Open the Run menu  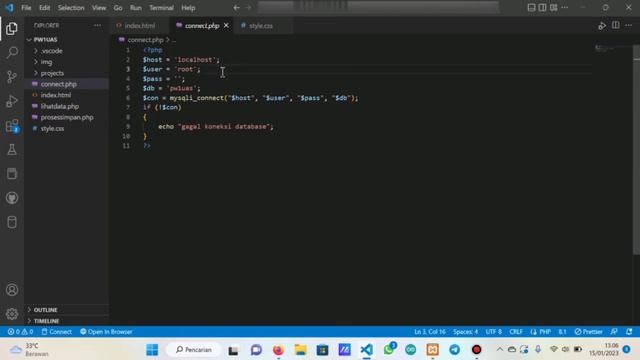(x=136, y=8)
